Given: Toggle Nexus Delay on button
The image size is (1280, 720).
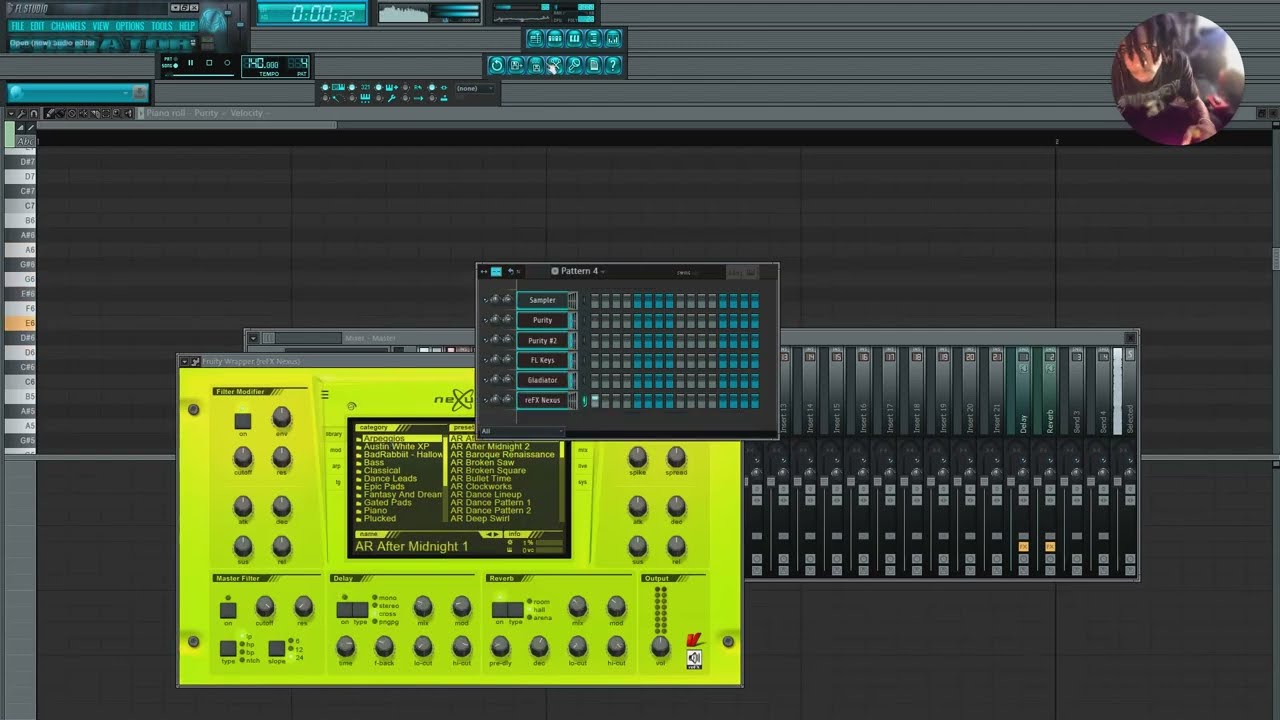Looking at the screenshot, I should coord(344,610).
